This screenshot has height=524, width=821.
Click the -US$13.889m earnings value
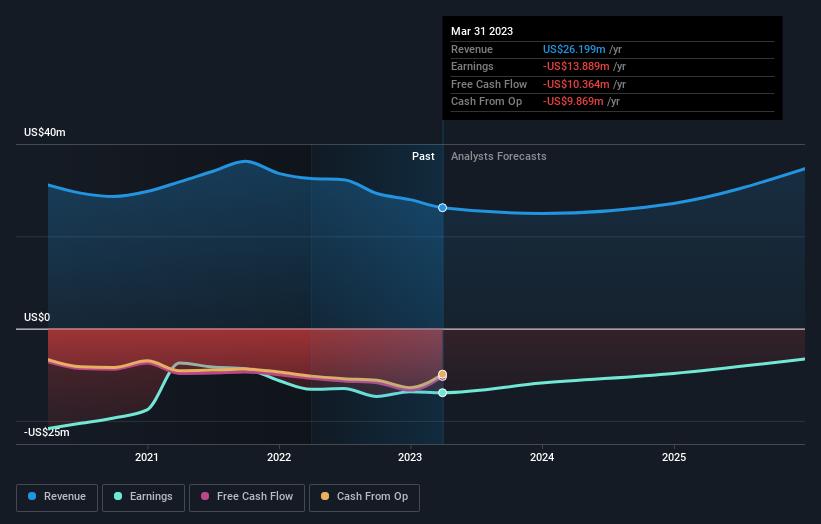pyautogui.click(x=576, y=66)
